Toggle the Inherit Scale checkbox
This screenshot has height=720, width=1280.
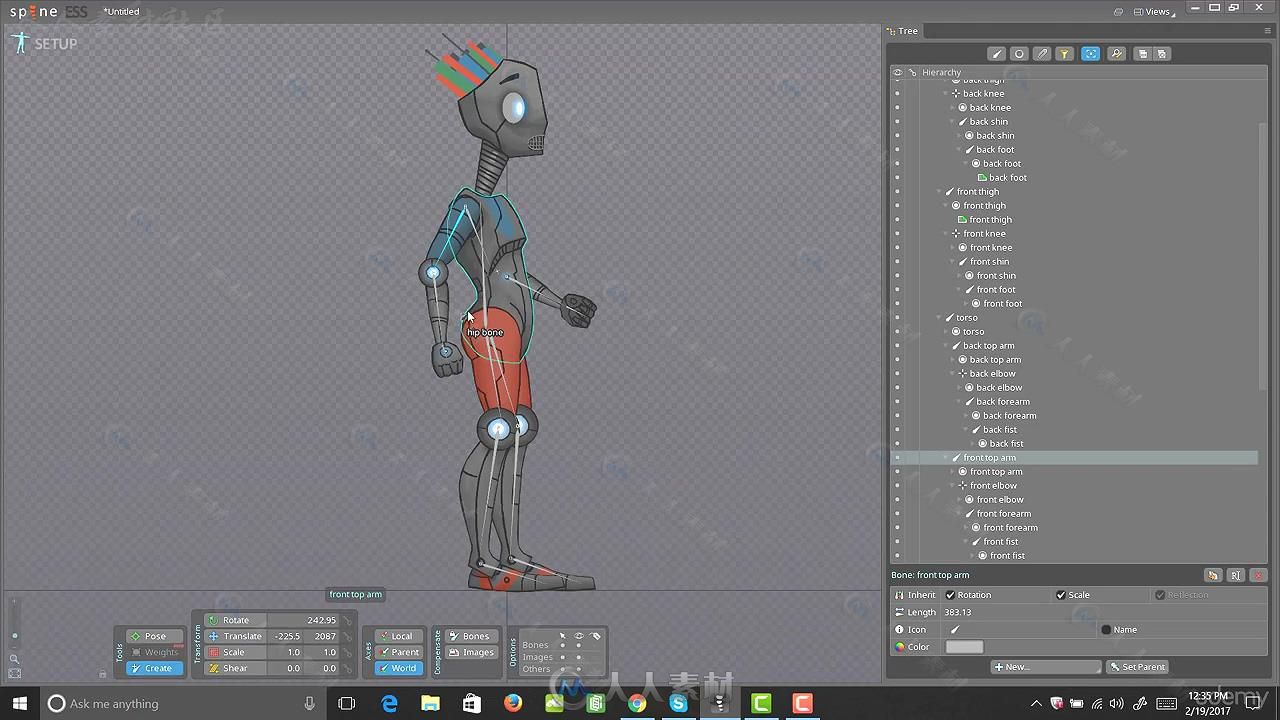[x=1061, y=595]
